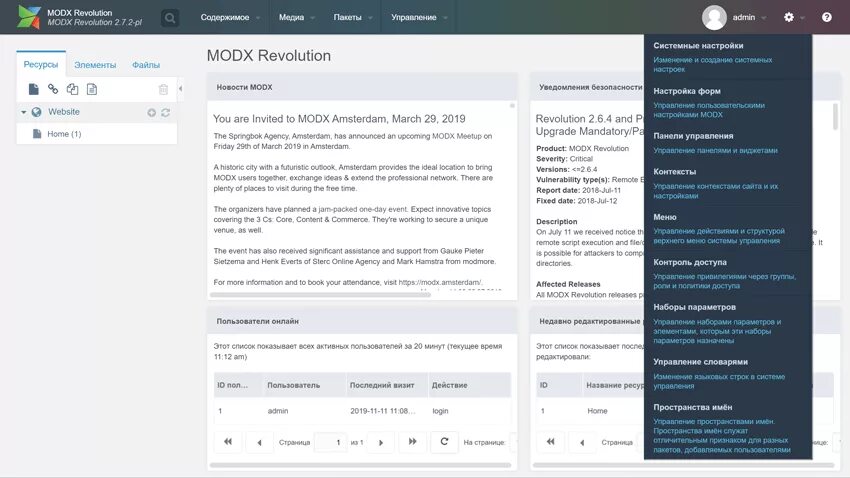Click the online users page number field

point(330,442)
